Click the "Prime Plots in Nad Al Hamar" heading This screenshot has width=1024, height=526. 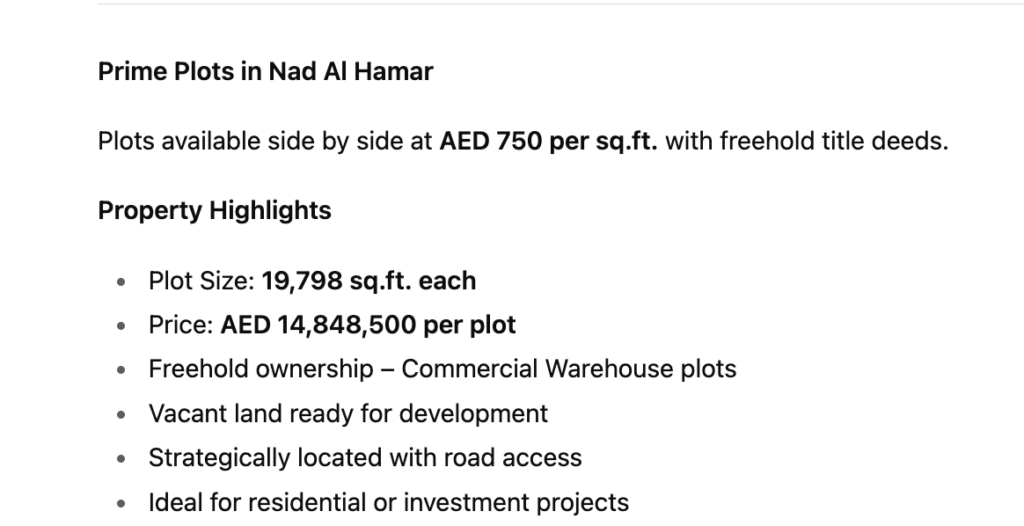pyautogui.click(x=265, y=72)
